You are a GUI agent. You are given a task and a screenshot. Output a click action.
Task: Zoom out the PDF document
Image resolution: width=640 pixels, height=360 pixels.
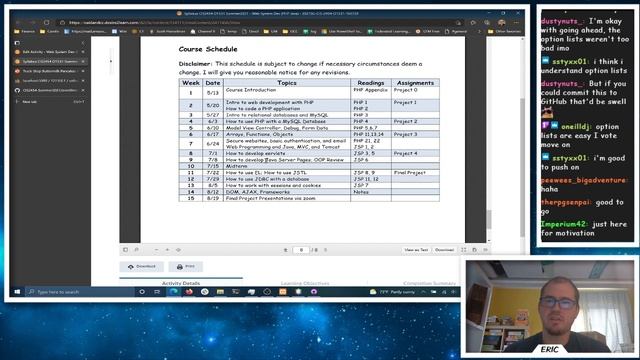[156, 250]
